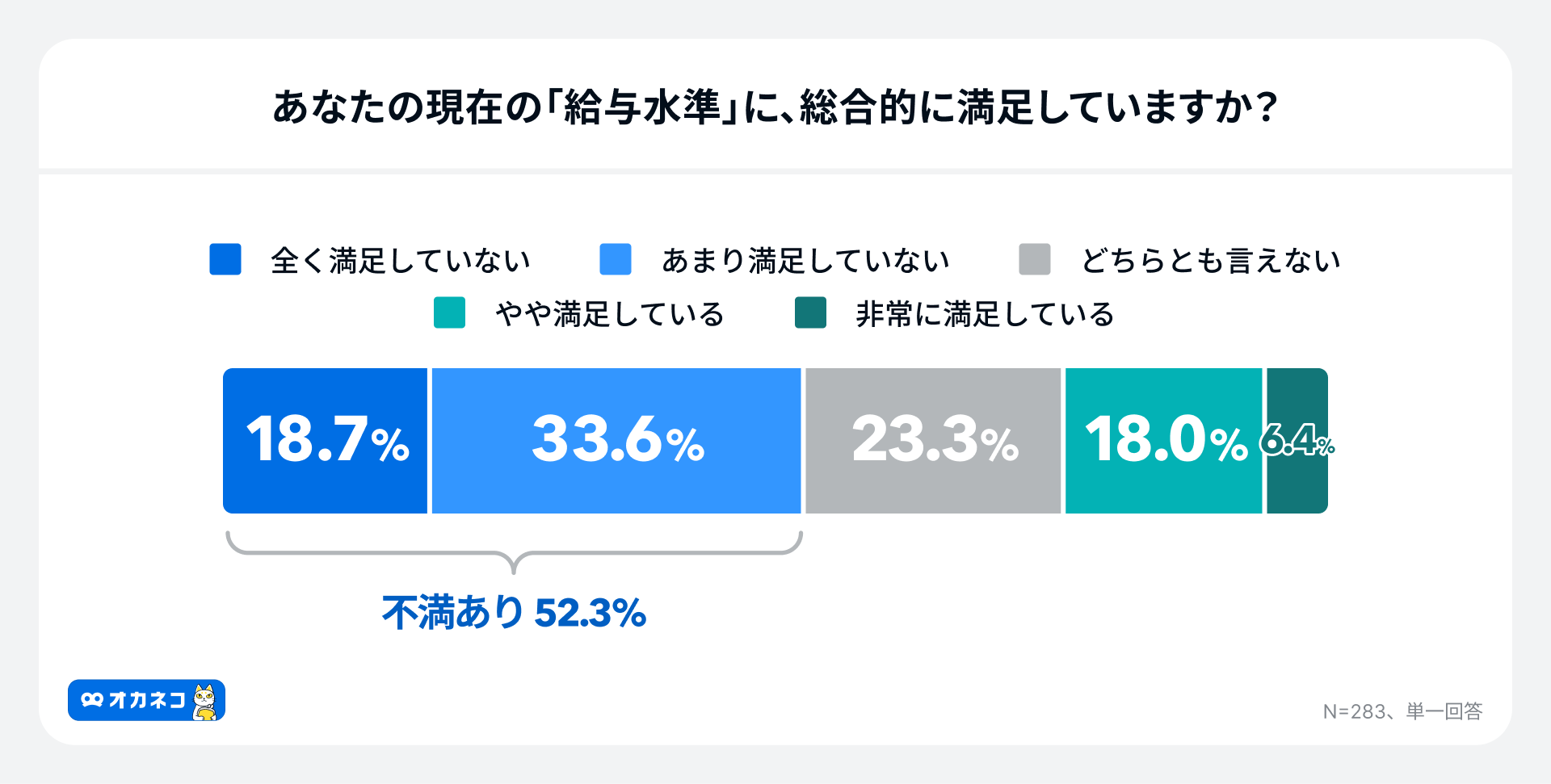Click the 非常に満足している legend label

coord(985,314)
